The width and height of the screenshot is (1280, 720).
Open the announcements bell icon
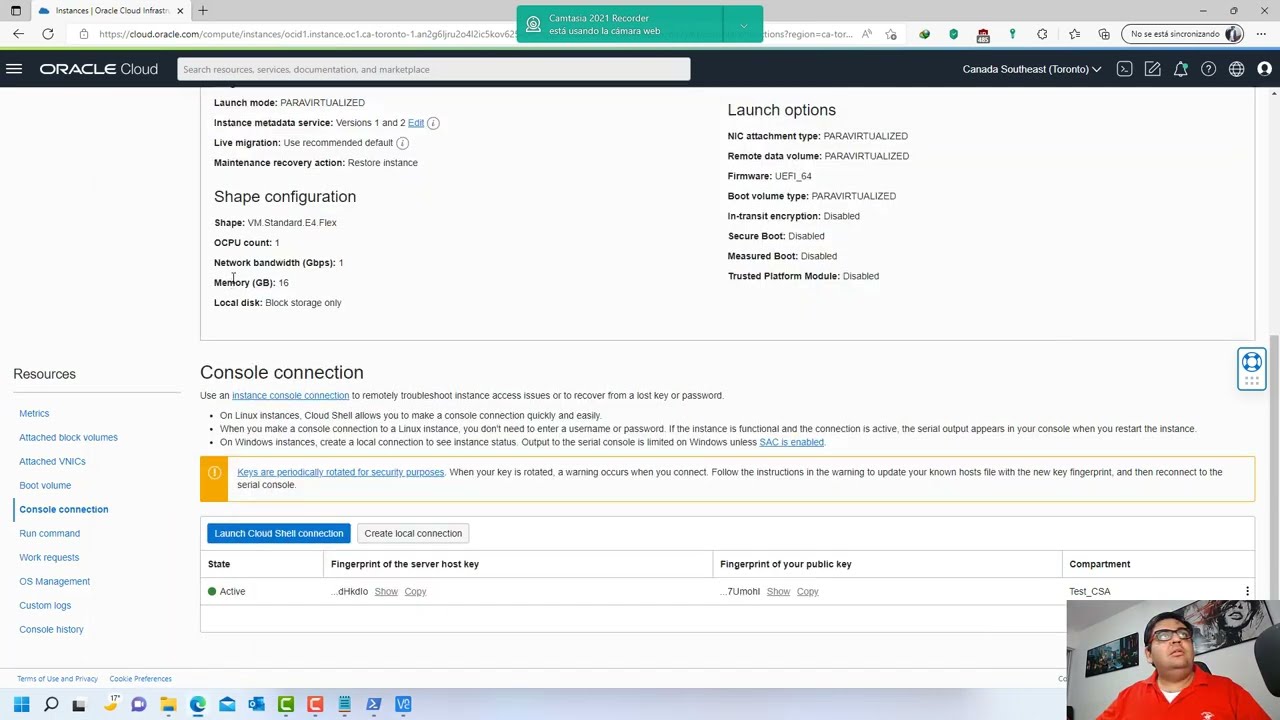point(1181,69)
